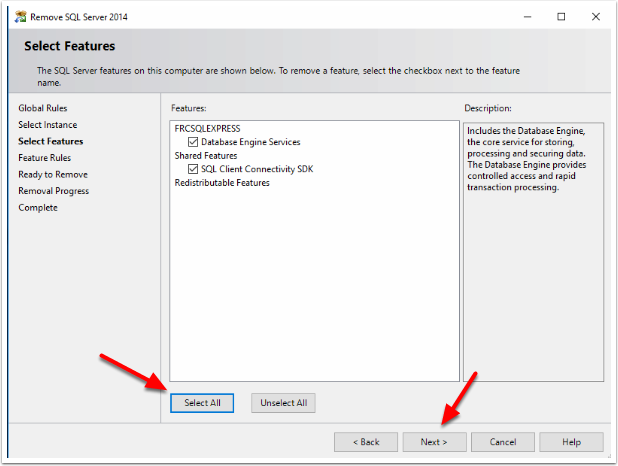The image size is (618, 466).
Task: Proceed with the Next > button
Action: (434, 442)
